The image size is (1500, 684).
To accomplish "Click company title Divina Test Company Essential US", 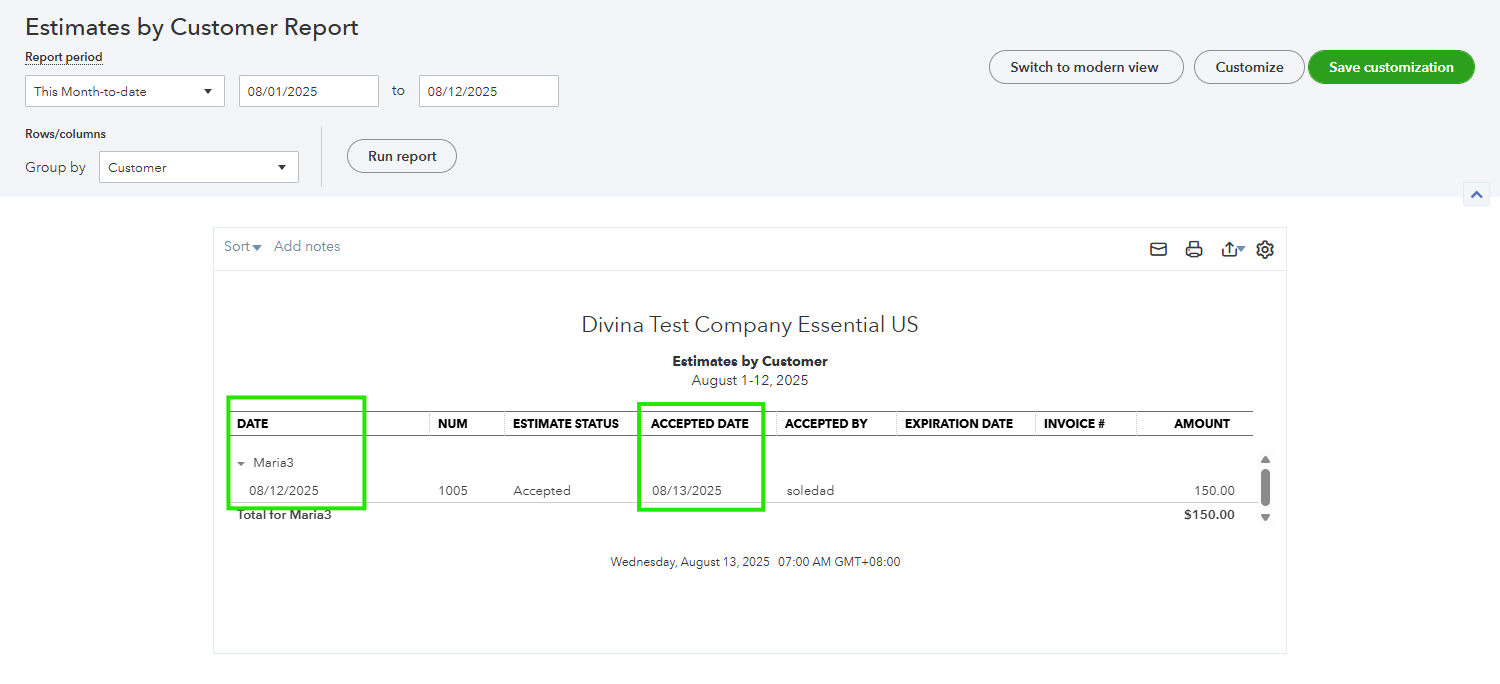I will click(750, 325).
